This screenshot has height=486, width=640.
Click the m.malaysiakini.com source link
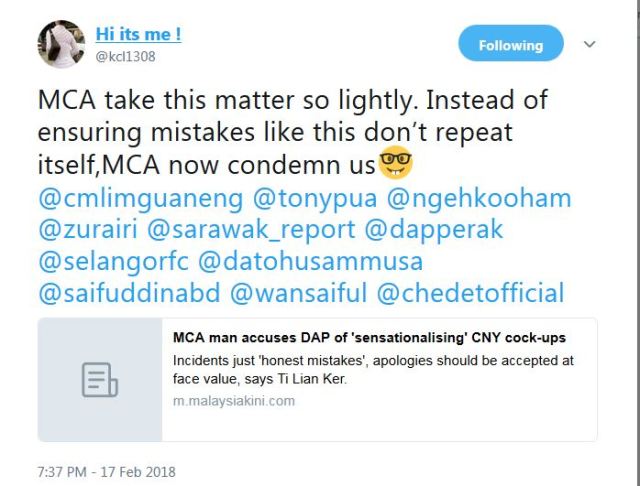click(234, 401)
